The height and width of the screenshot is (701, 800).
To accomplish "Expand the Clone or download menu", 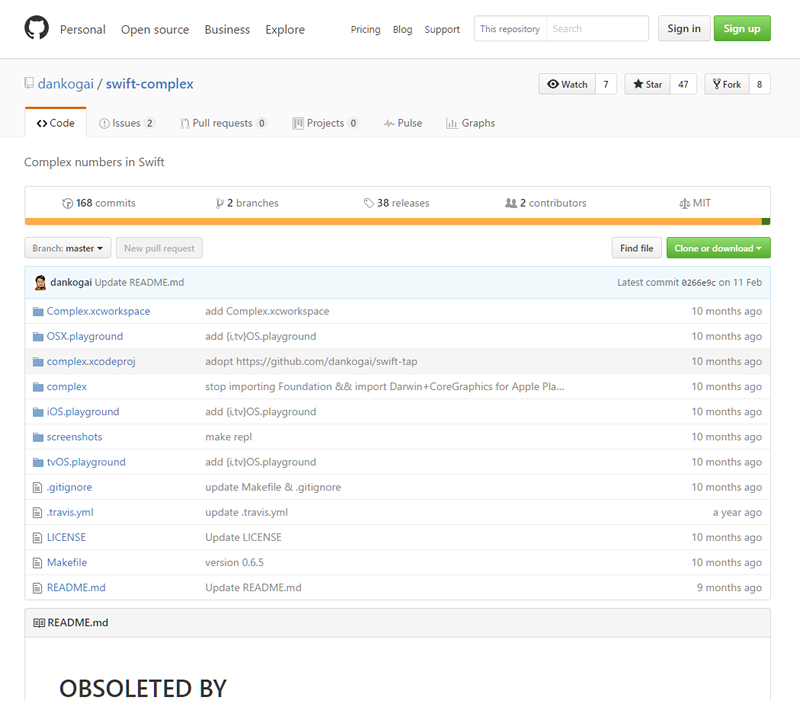I will (718, 248).
